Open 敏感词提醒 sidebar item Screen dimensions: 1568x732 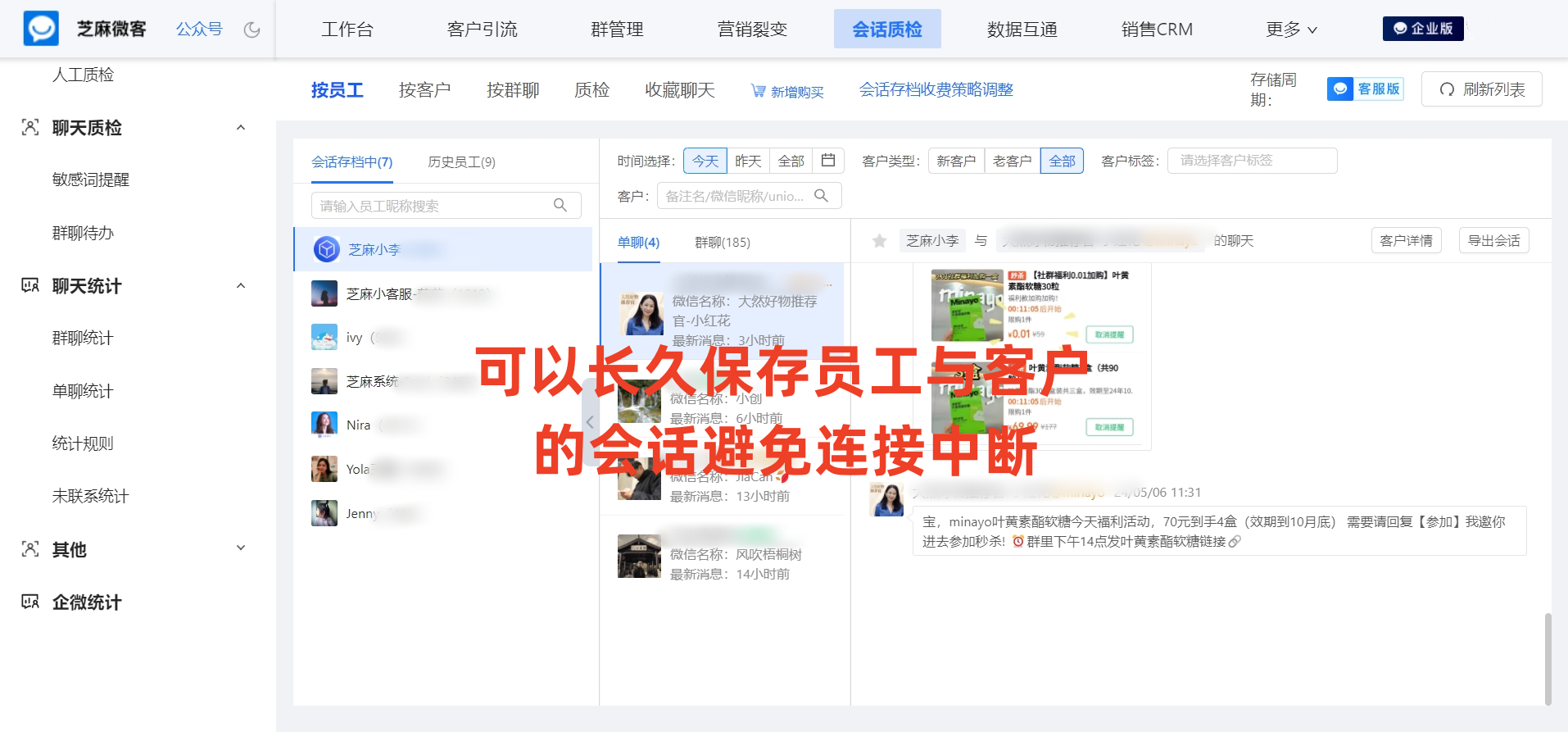91,180
